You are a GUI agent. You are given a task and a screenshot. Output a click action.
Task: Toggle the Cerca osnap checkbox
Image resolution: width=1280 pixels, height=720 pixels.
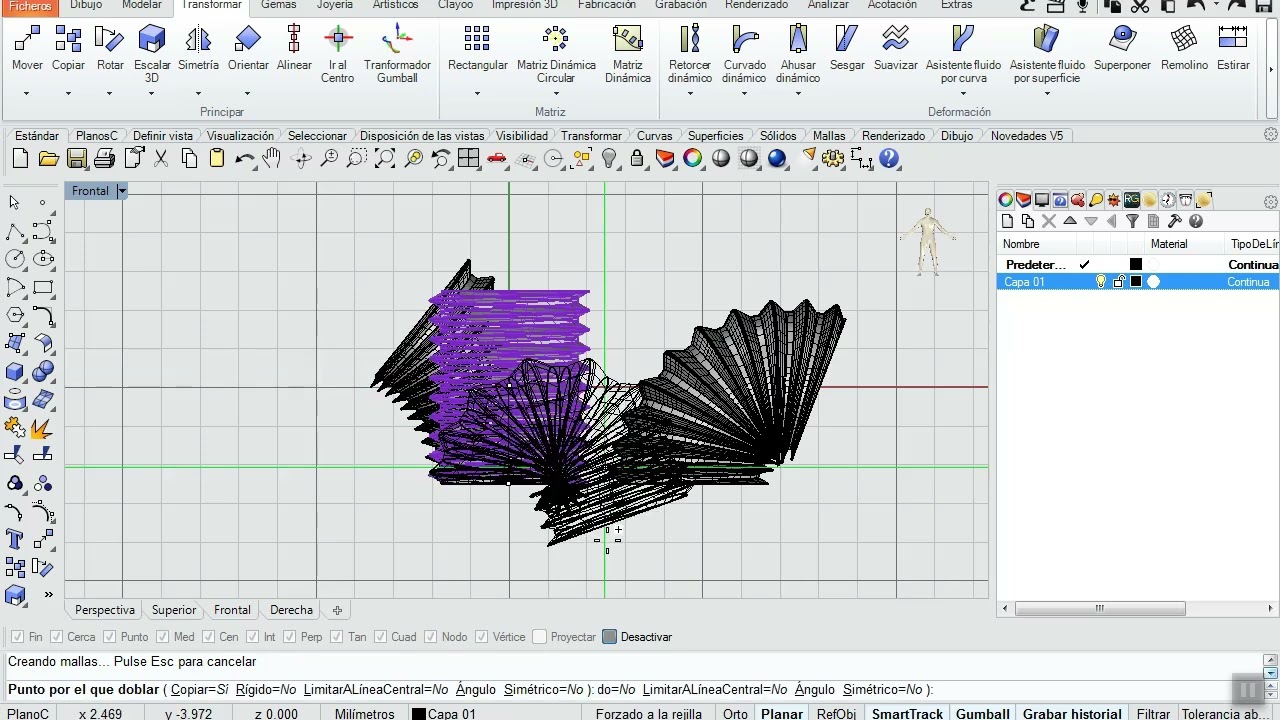click(x=56, y=637)
